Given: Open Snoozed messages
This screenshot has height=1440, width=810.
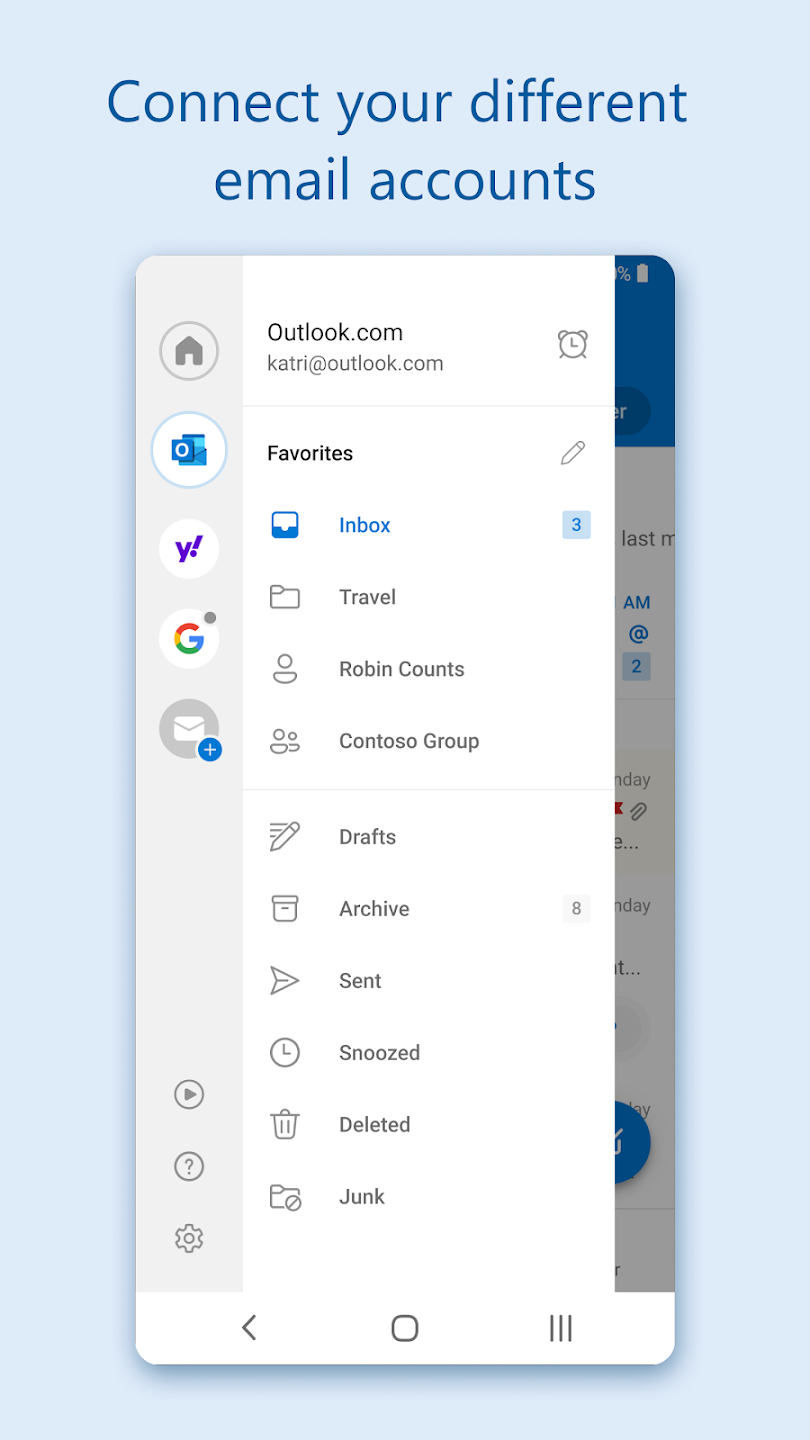Looking at the screenshot, I should coord(379,1053).
